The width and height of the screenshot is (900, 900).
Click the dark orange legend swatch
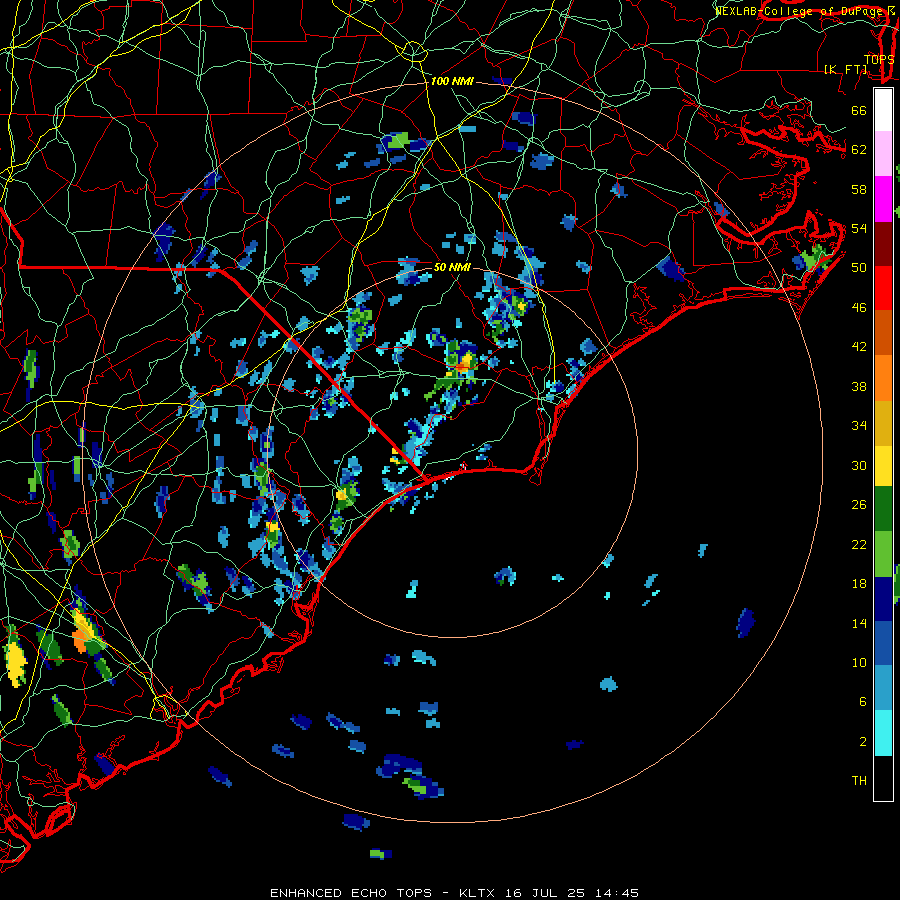[883, 333]
